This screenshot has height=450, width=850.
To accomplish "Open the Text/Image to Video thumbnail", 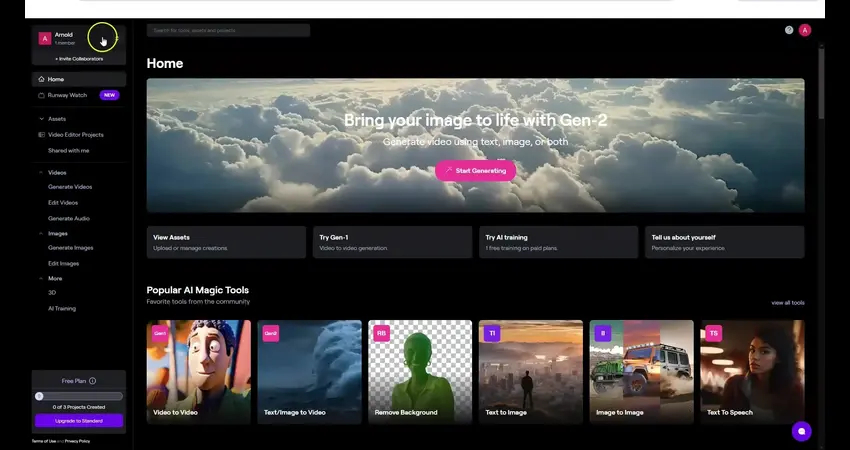I will tap(310, 371).
